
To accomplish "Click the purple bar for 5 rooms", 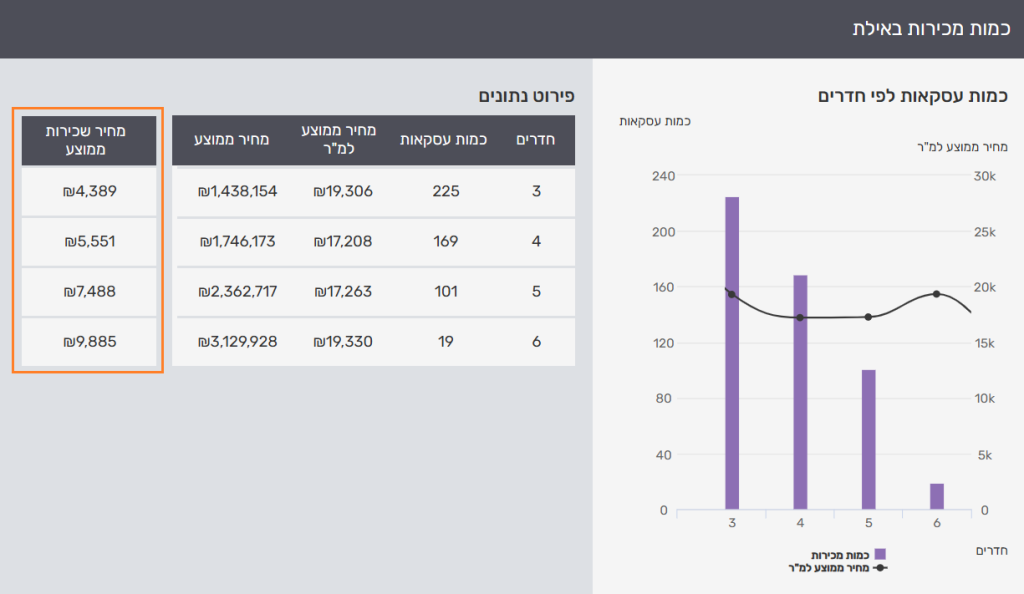I will tap(868, 440).
